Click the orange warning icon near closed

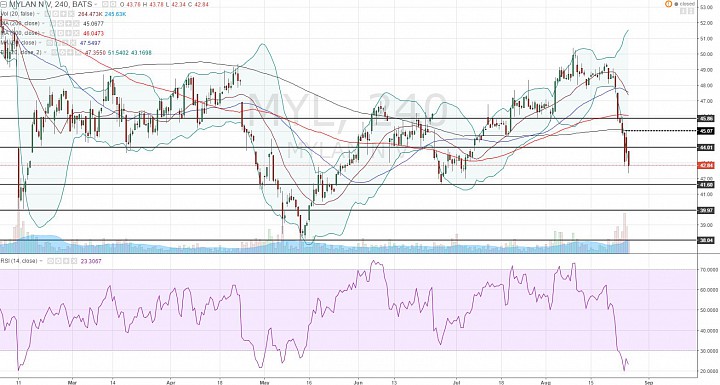point(668,4)
